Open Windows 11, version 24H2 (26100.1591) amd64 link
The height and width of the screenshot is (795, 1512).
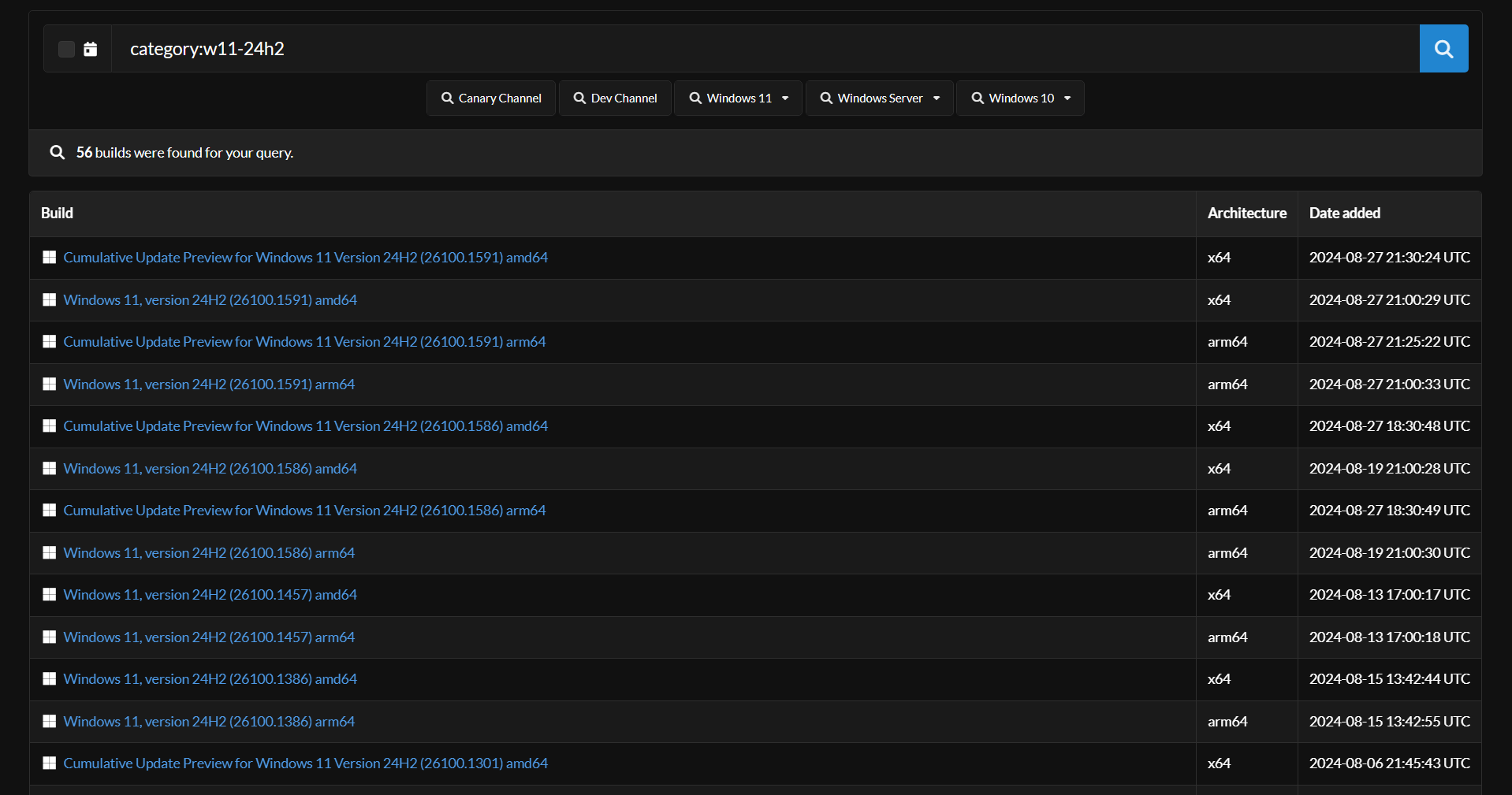click(210, 300)
